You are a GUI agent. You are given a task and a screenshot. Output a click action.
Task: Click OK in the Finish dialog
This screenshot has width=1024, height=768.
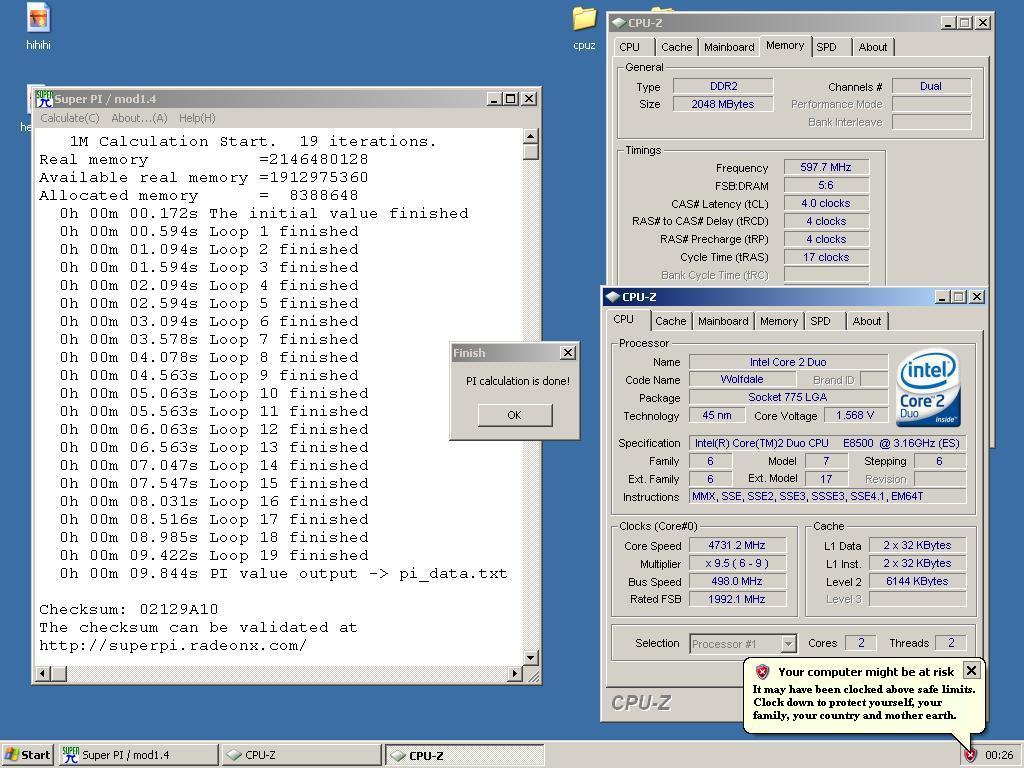click(515, 415)
